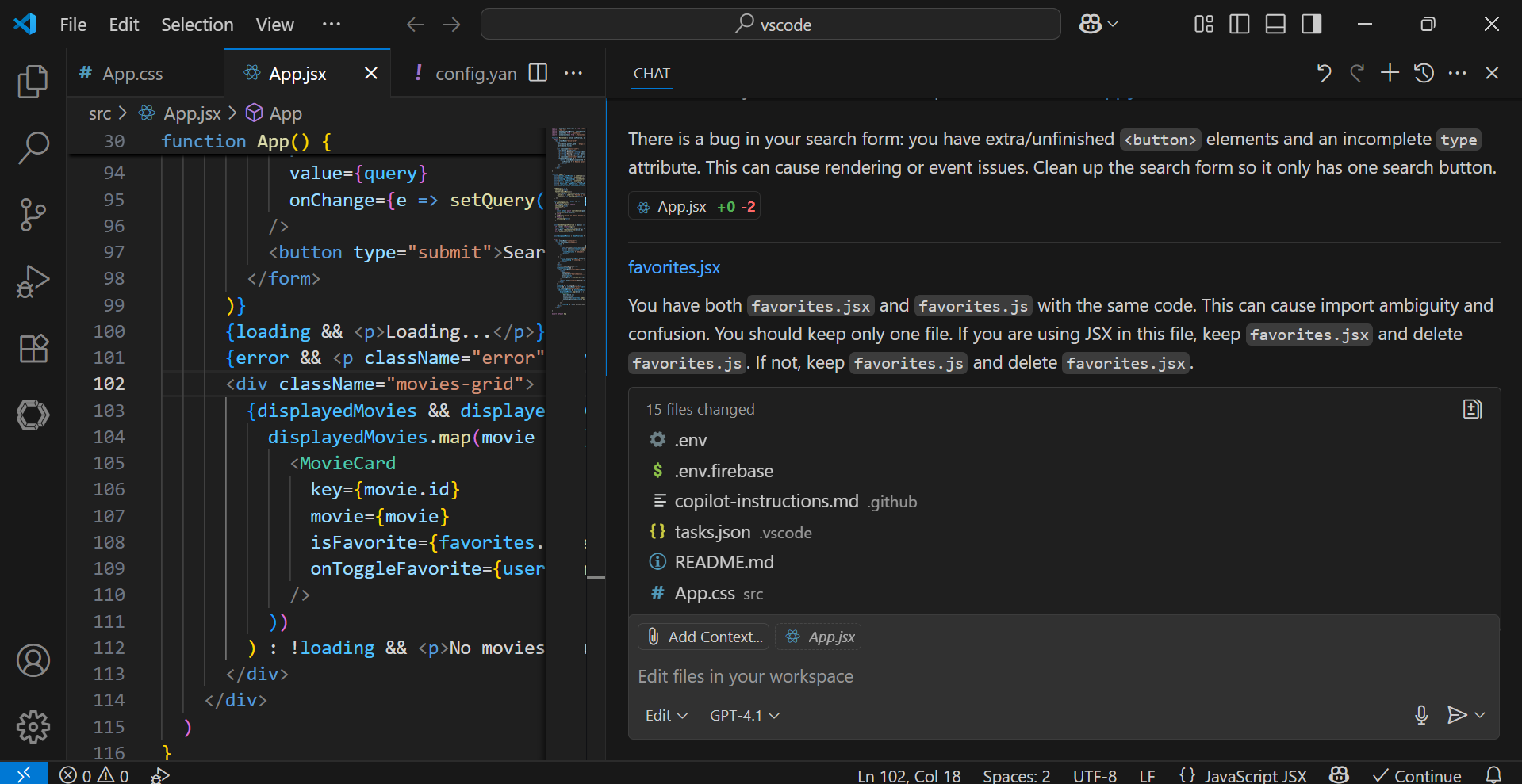Open the Search view in activity bar
This screenshot has width=1522, height=784.
[x=33, y=147]
